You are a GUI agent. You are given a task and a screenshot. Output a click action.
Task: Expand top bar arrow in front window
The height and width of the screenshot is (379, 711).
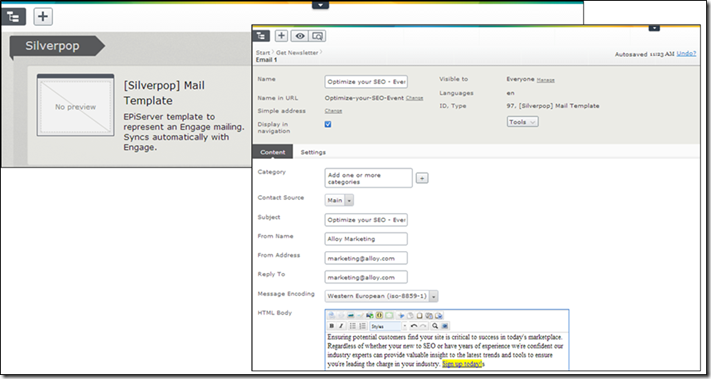(x=654, y=28)
